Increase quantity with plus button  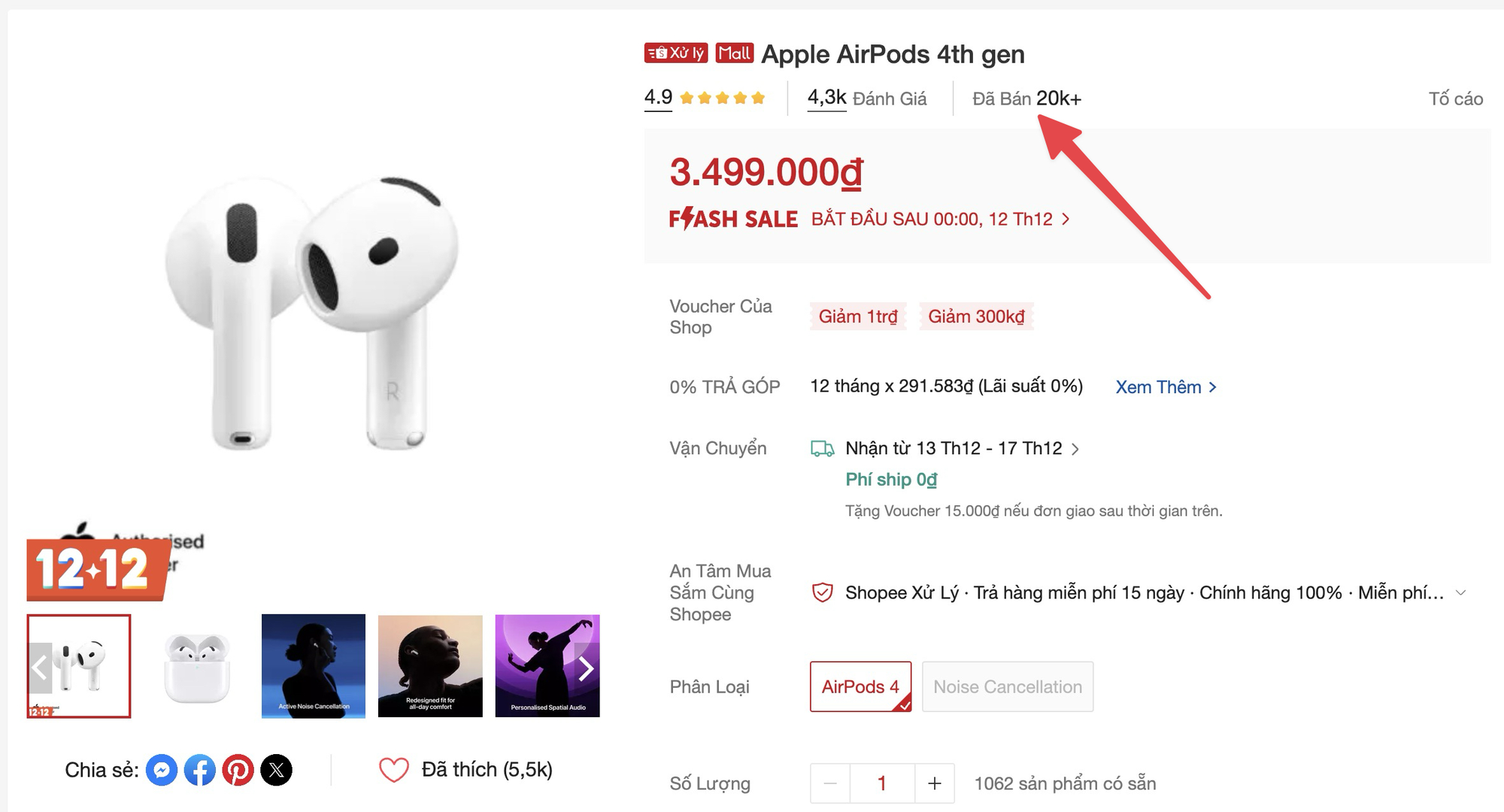click(934, 783)
